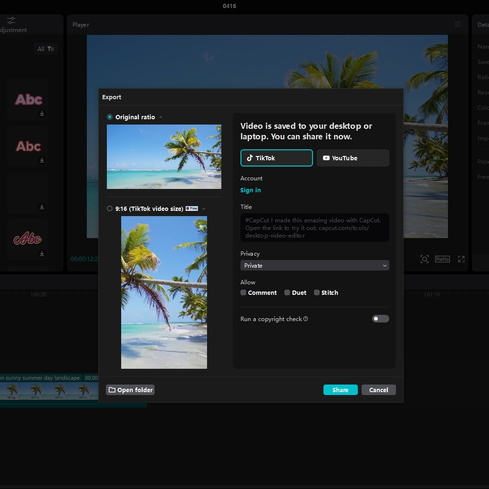Click the YouTube logo icon

326,158
